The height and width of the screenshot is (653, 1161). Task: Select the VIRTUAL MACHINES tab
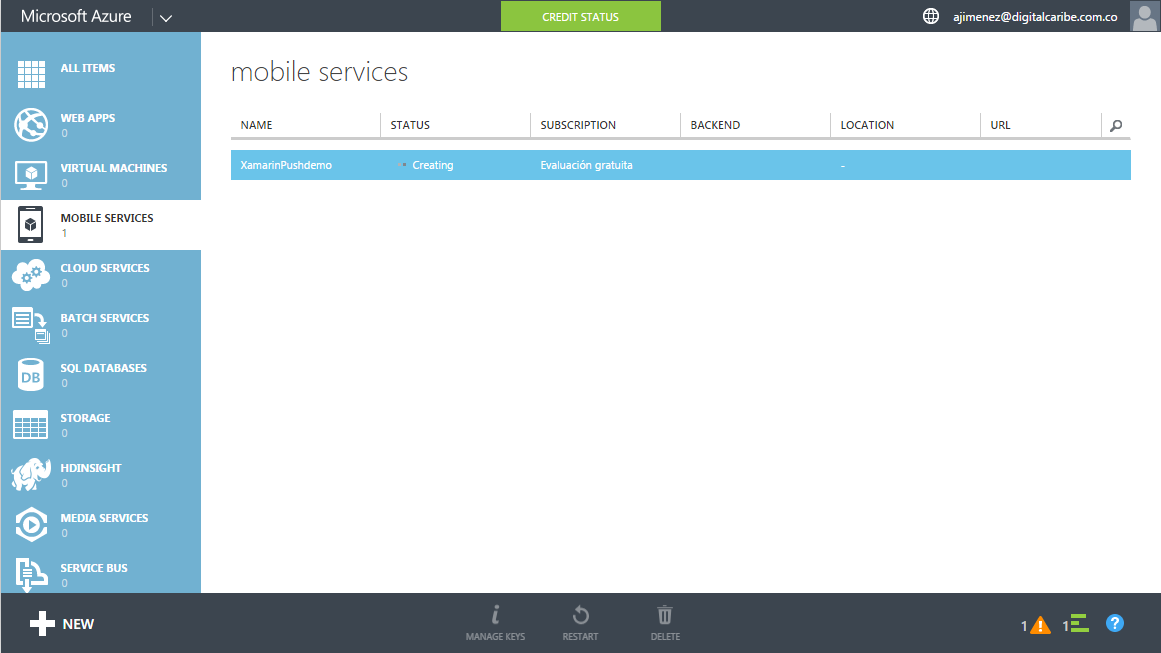[101, 175]
